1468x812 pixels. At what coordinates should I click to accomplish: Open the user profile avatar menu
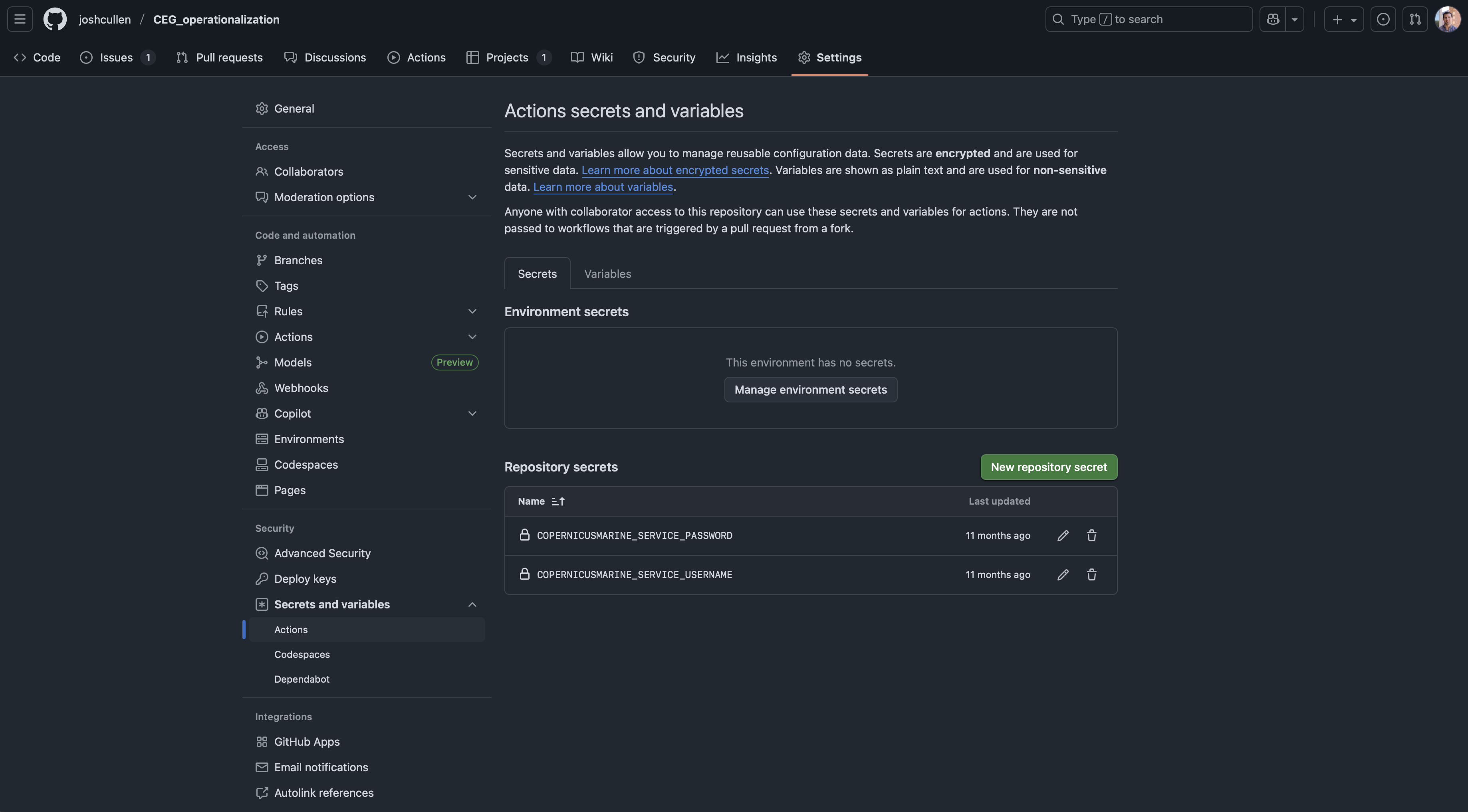click(x=1448, y=20)
